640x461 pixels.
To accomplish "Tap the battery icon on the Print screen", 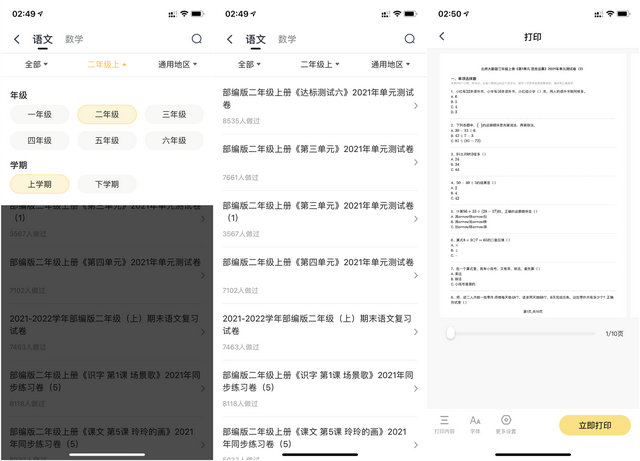I will coord(624,14).
